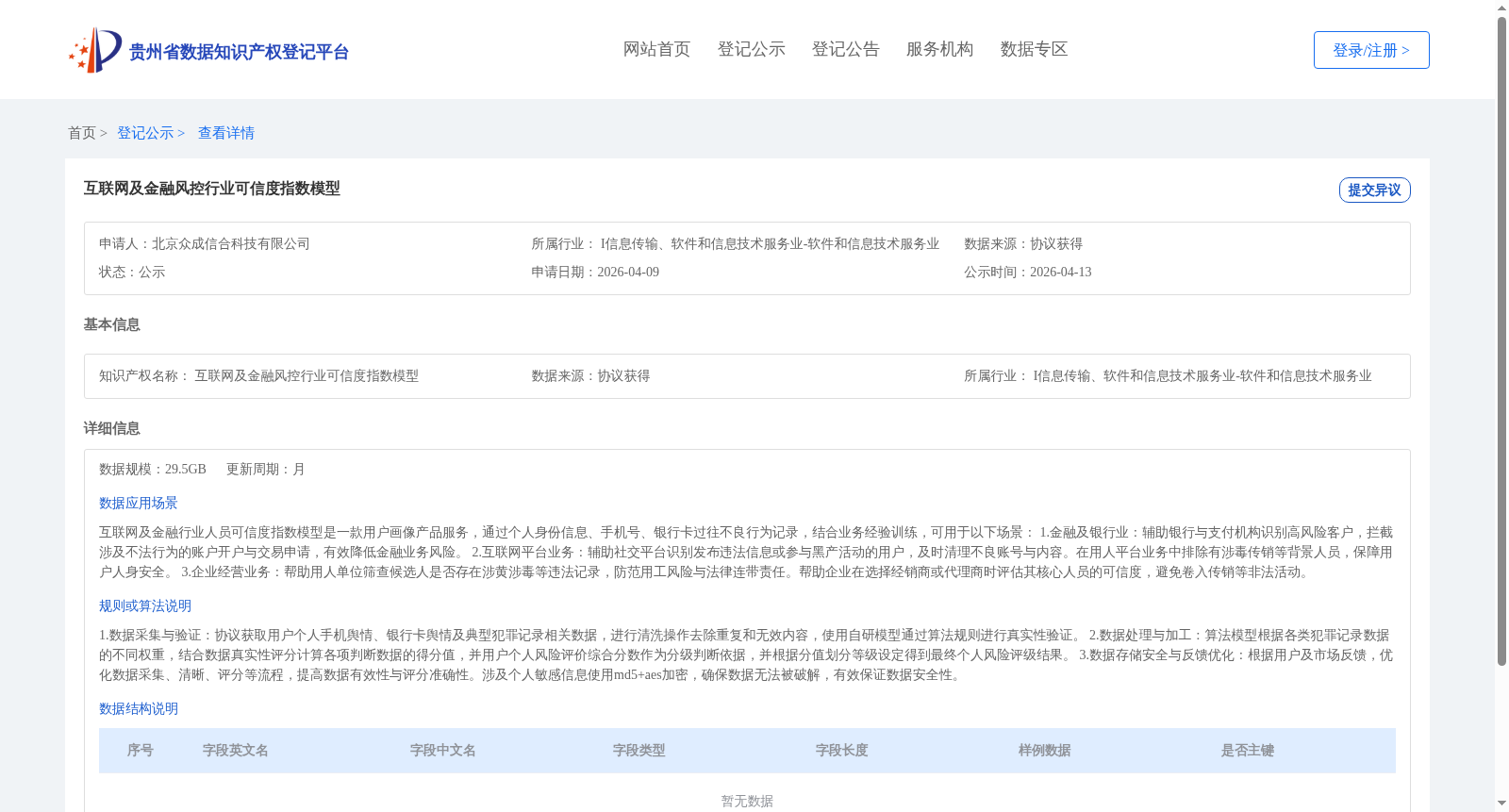Open the 登记公示 navigation item
The height and width of the screenshot is (812, 1509).
[751, 49]
